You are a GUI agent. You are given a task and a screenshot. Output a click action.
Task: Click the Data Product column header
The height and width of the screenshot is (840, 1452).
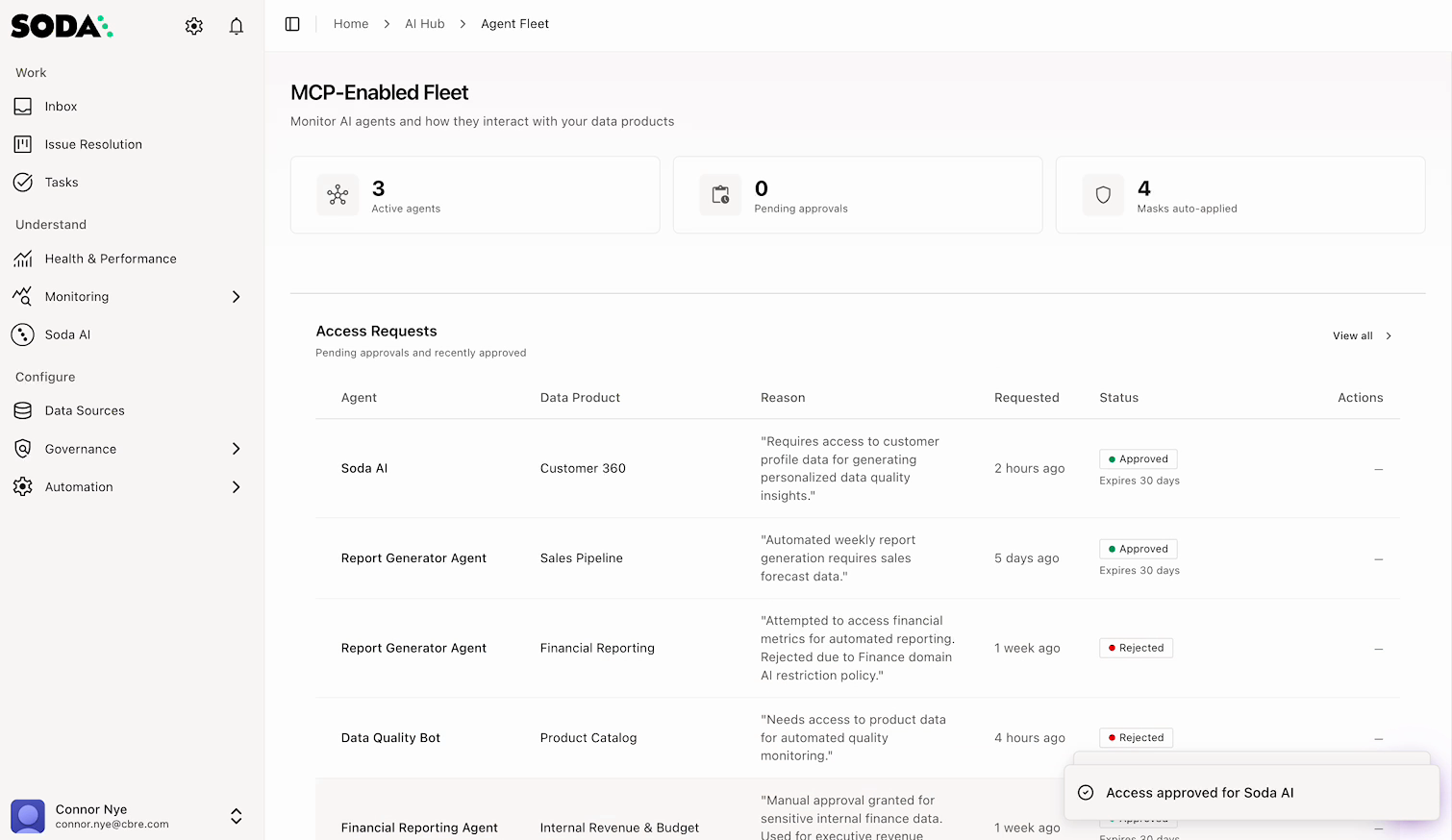pos(580,398)
